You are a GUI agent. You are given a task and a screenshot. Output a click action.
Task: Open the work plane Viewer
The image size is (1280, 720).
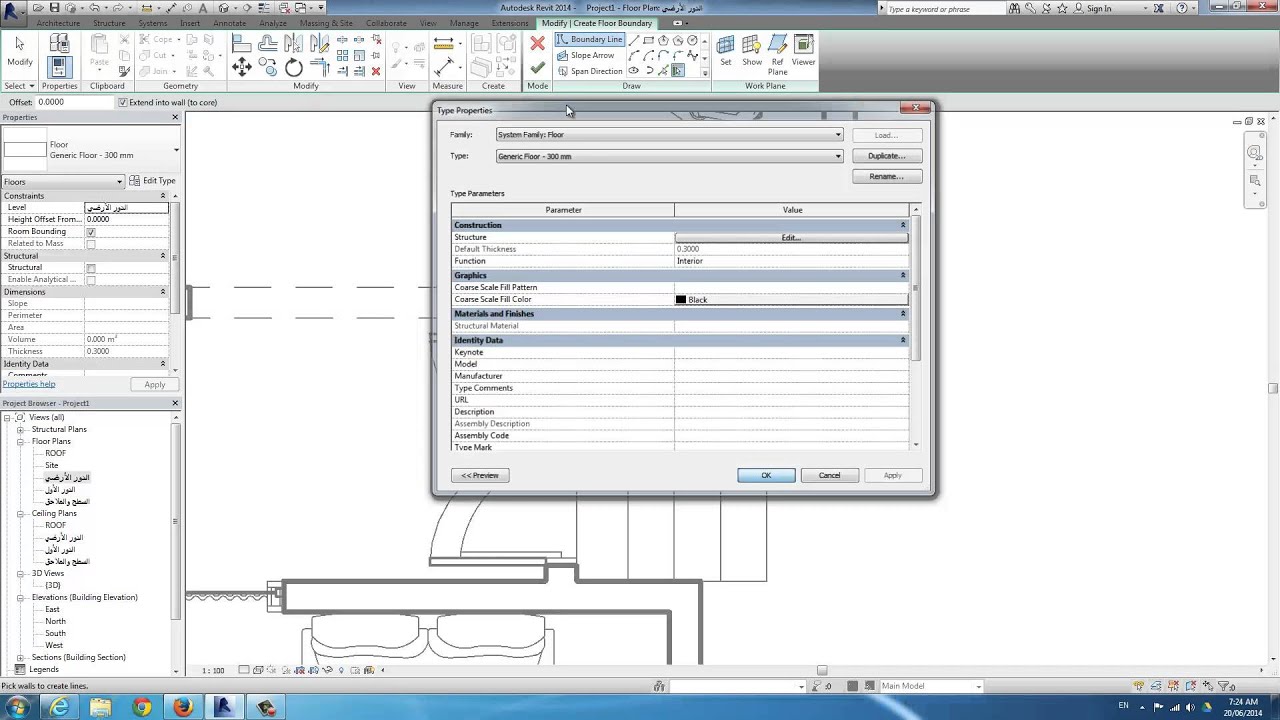[x=803, y=51]
